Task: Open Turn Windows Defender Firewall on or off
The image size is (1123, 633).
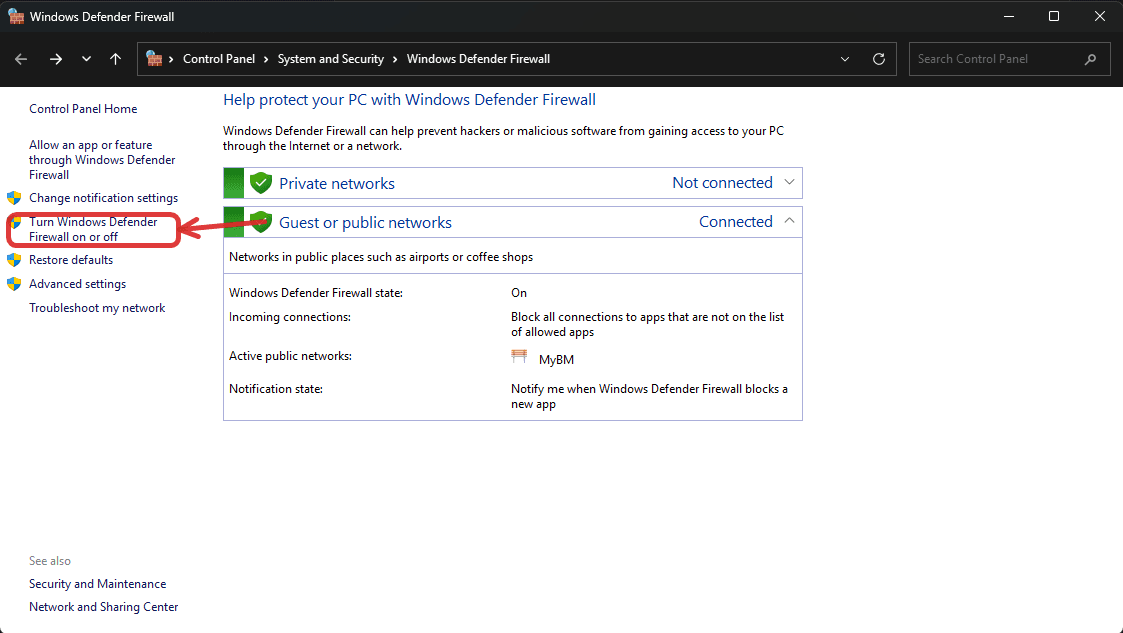Action: [93, 229]
